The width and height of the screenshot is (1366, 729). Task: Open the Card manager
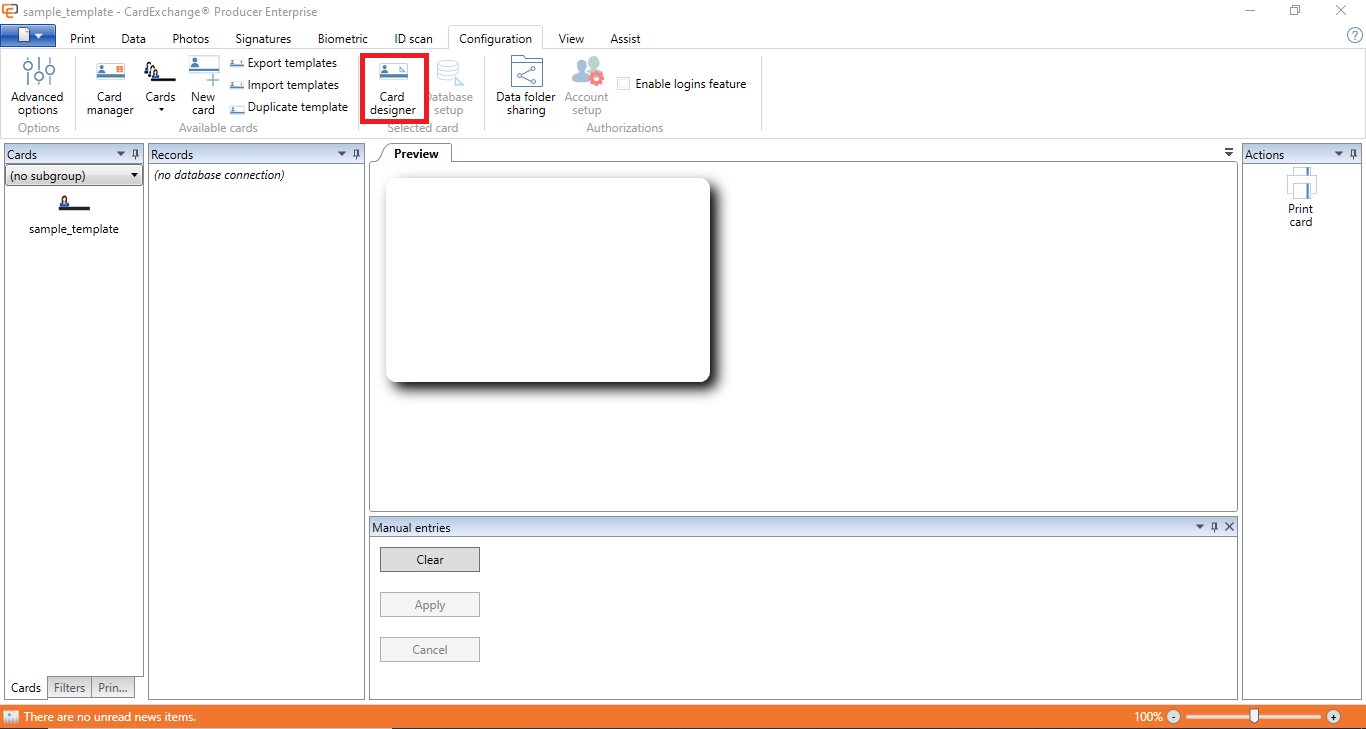click(110, 86)
